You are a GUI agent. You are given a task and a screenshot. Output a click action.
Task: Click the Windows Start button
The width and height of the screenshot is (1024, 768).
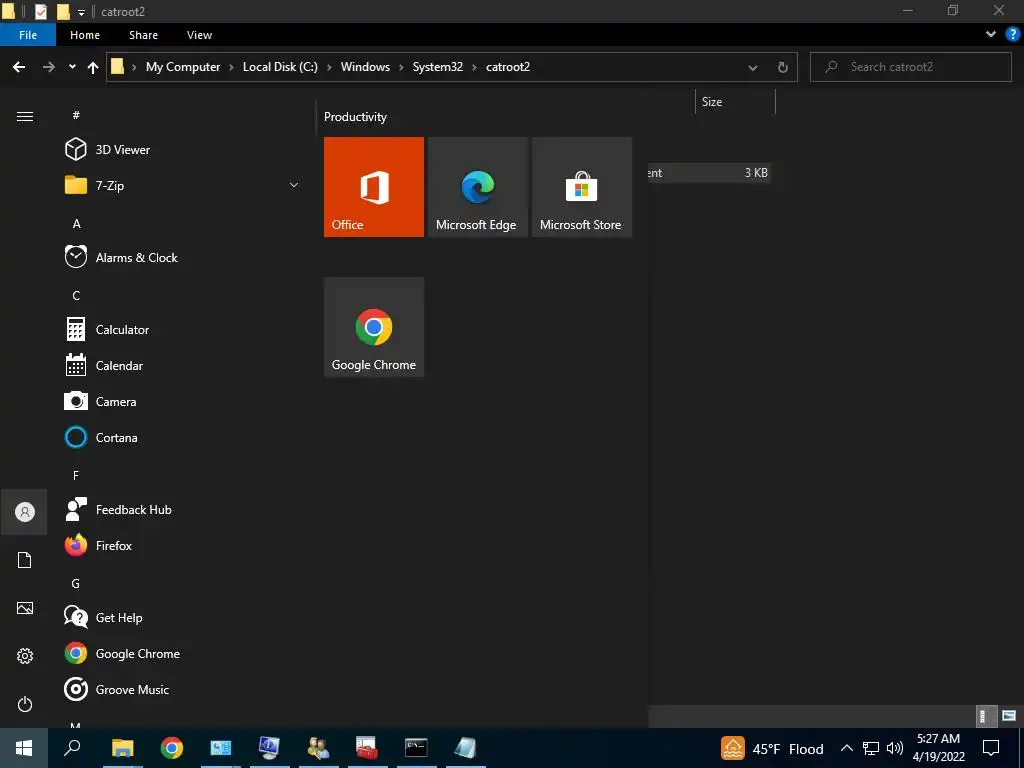(x=24, y=748)
